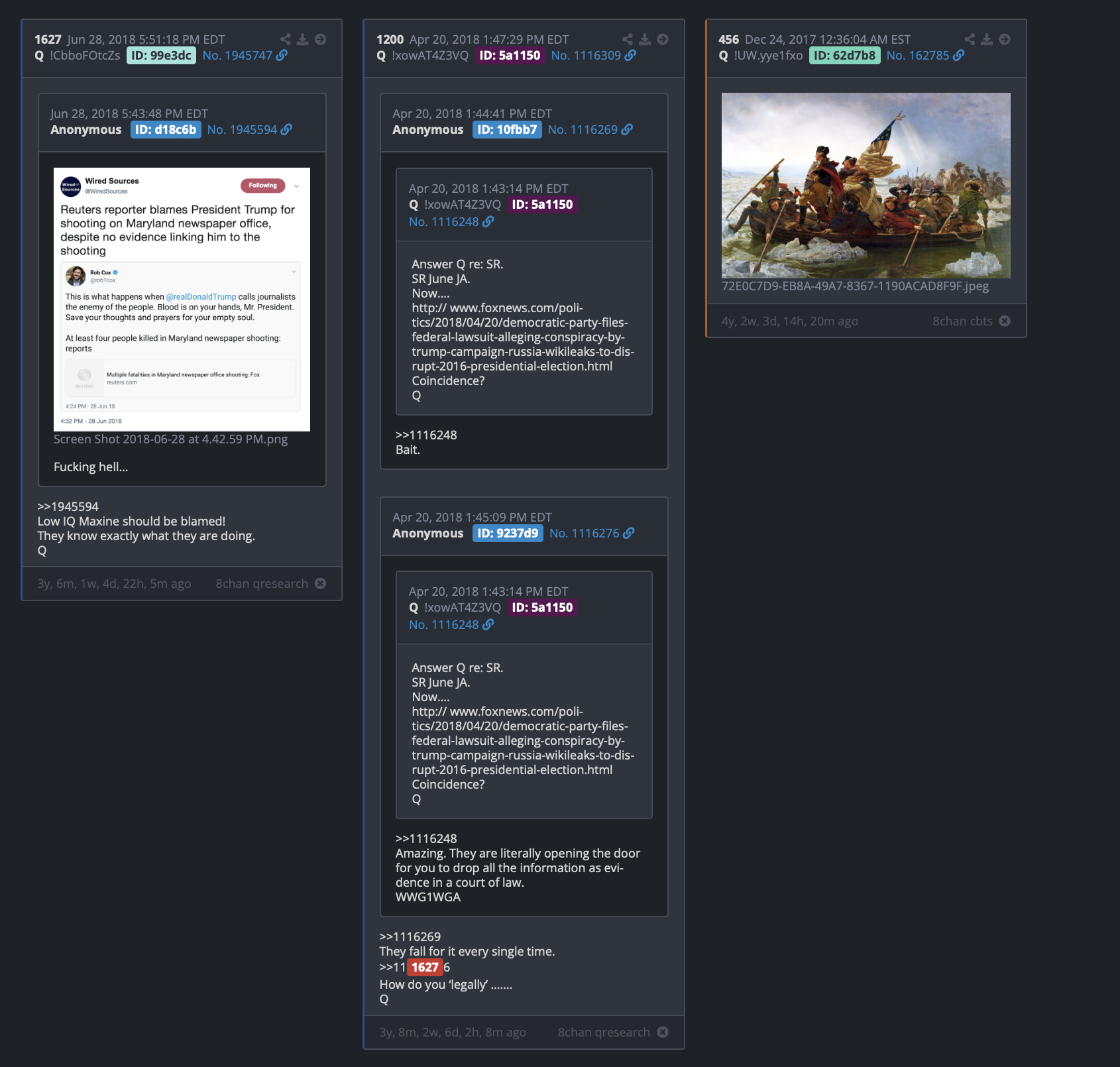The height and width of the screenshot is (1067, 1120).
Task: Open post number link No. 1945747
Action: click(237, 55)
